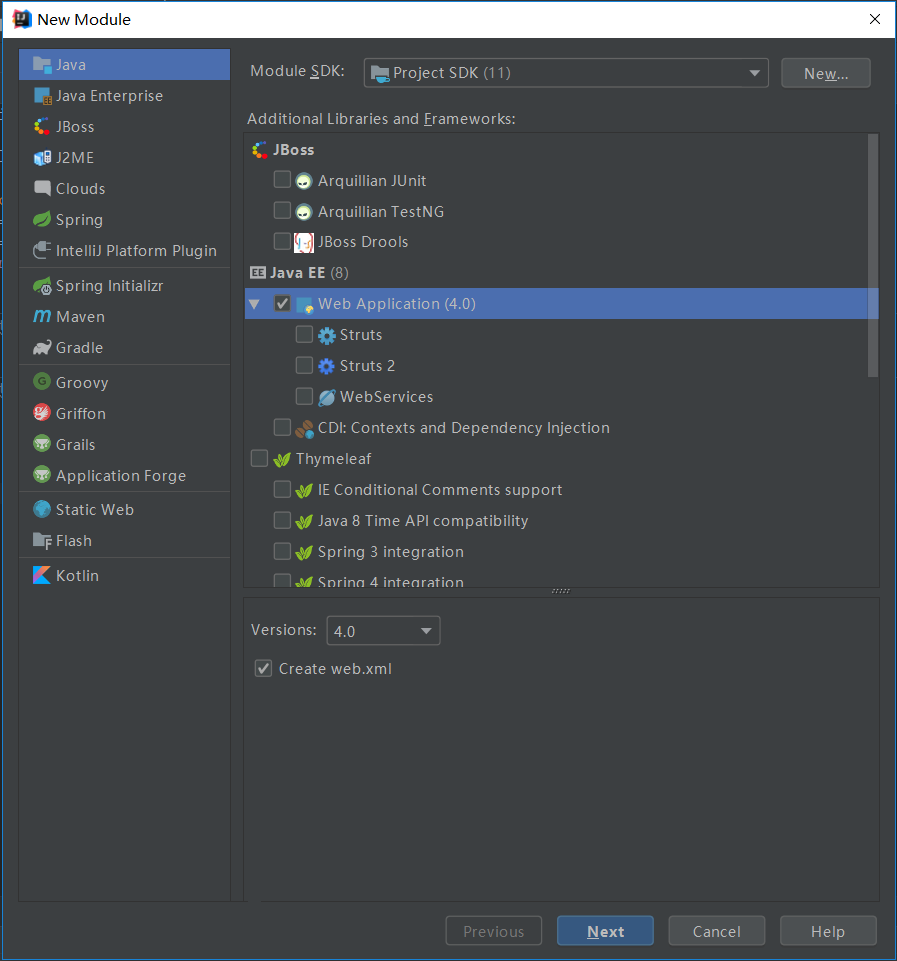Click the Kotlin icon
This screenshot has height=961, width=897.
[42, 575]
